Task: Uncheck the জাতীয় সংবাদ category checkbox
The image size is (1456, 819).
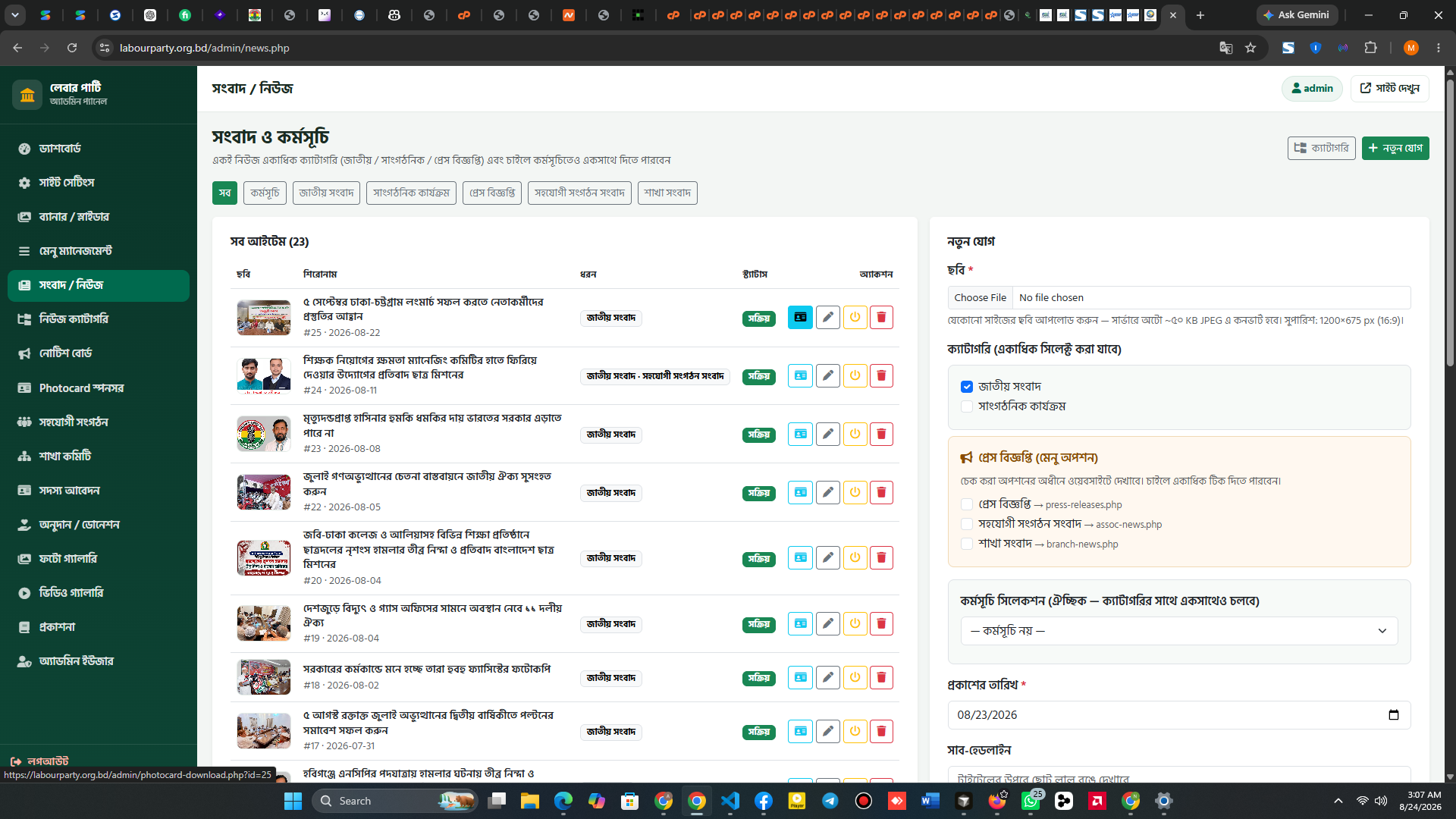Action: tap(967, 387)
